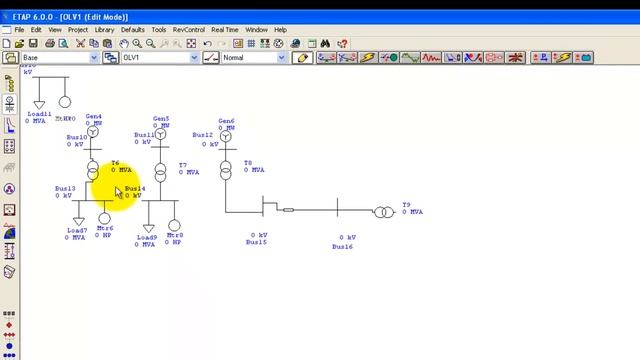Viewport: 640px width, 360px height.
Task: Open the Base revision dropdown
Action: tap(94, 58)
